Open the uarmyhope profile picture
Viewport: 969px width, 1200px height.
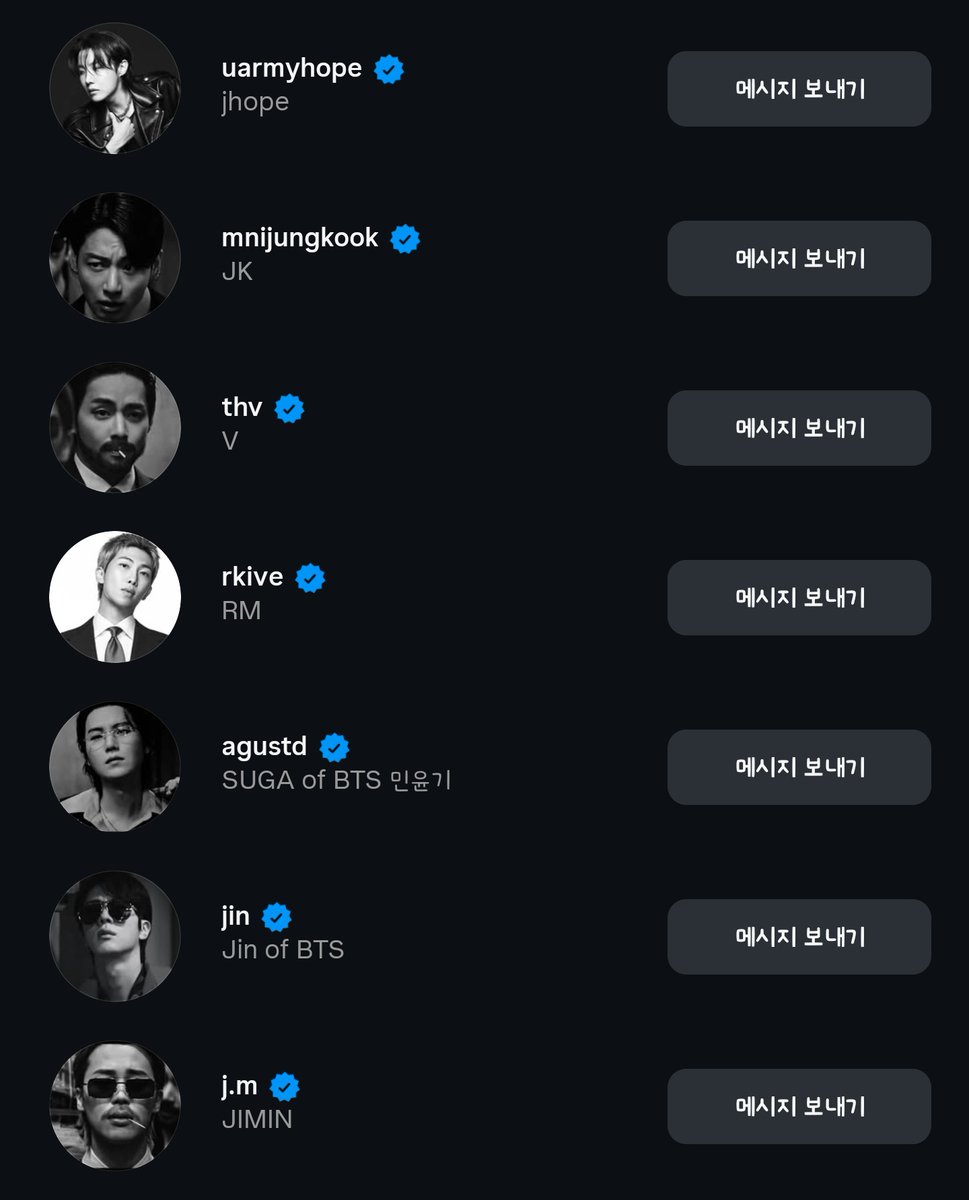coord(115,89)
